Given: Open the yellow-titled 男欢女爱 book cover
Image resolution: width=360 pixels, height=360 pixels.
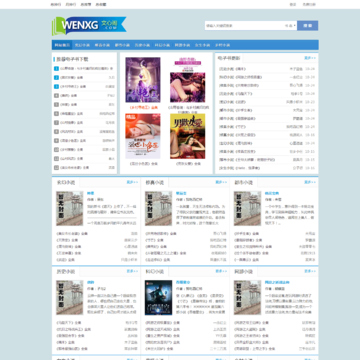Looking at the screenshot, I should [188, 136].
